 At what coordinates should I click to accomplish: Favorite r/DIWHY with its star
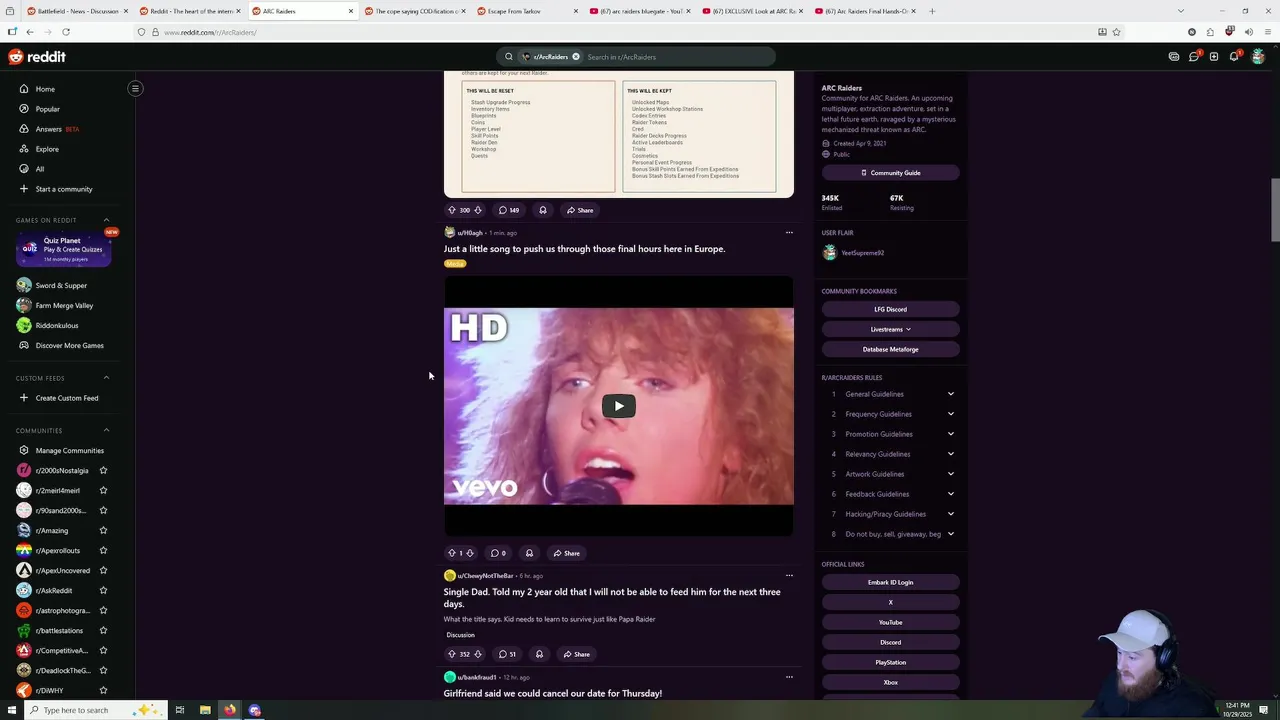103,690
